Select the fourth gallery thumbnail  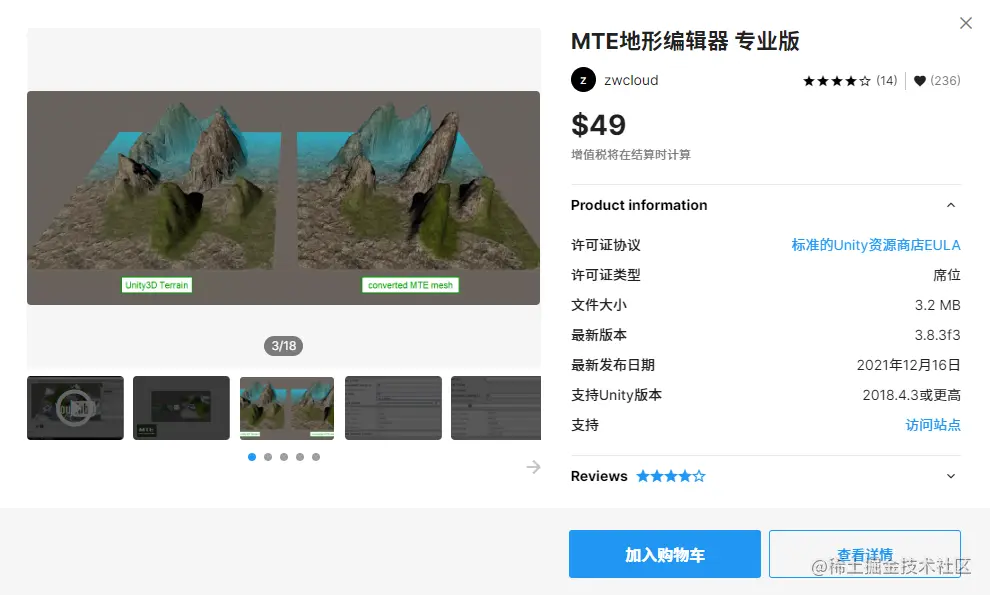point(393,408)
